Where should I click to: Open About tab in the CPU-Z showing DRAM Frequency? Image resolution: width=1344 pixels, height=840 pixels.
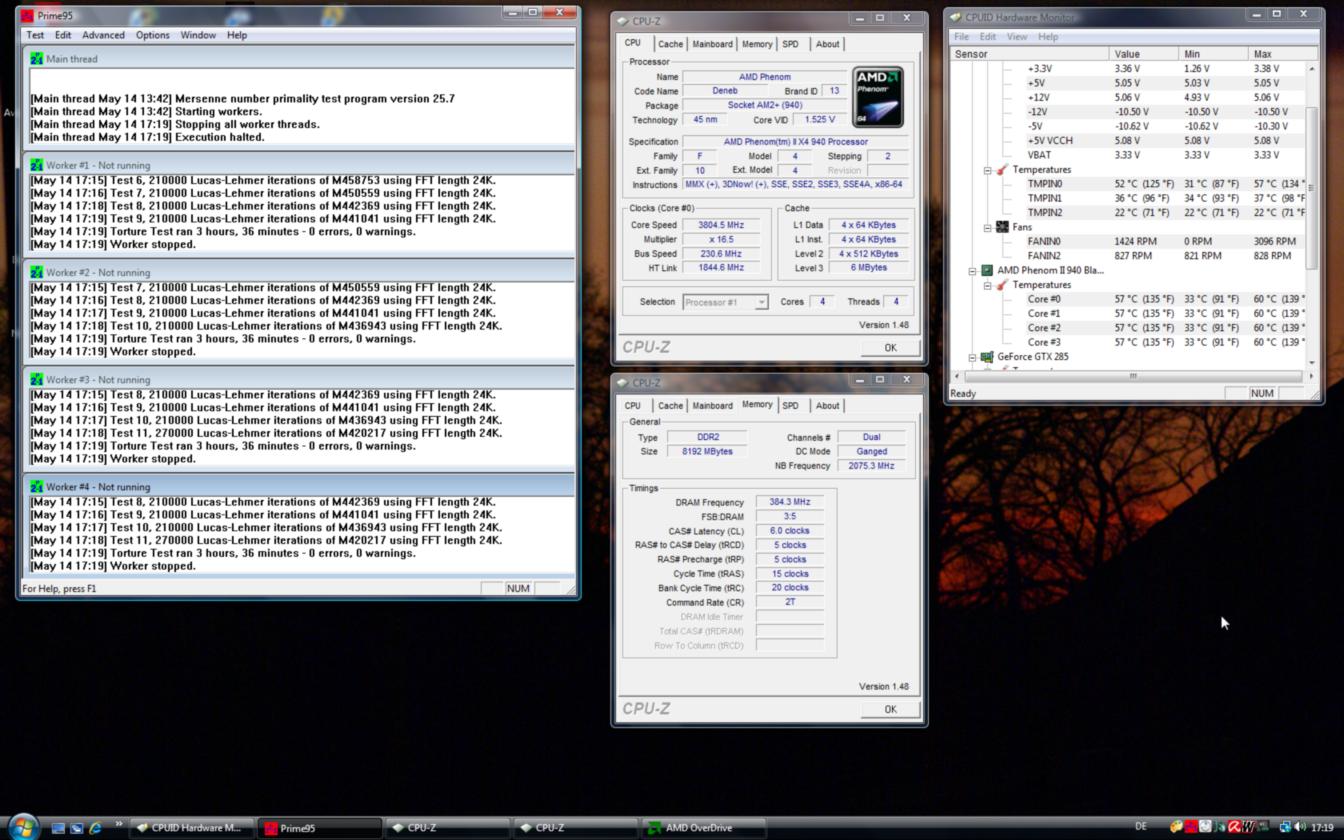(827, 406)
